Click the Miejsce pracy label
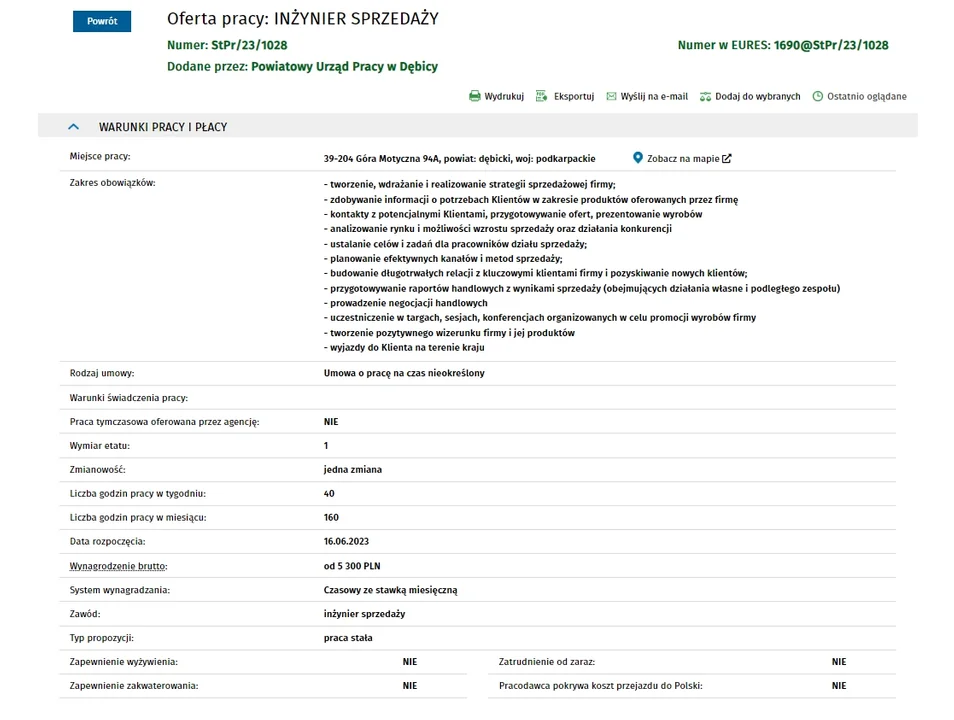 click(x=100, y=156)
